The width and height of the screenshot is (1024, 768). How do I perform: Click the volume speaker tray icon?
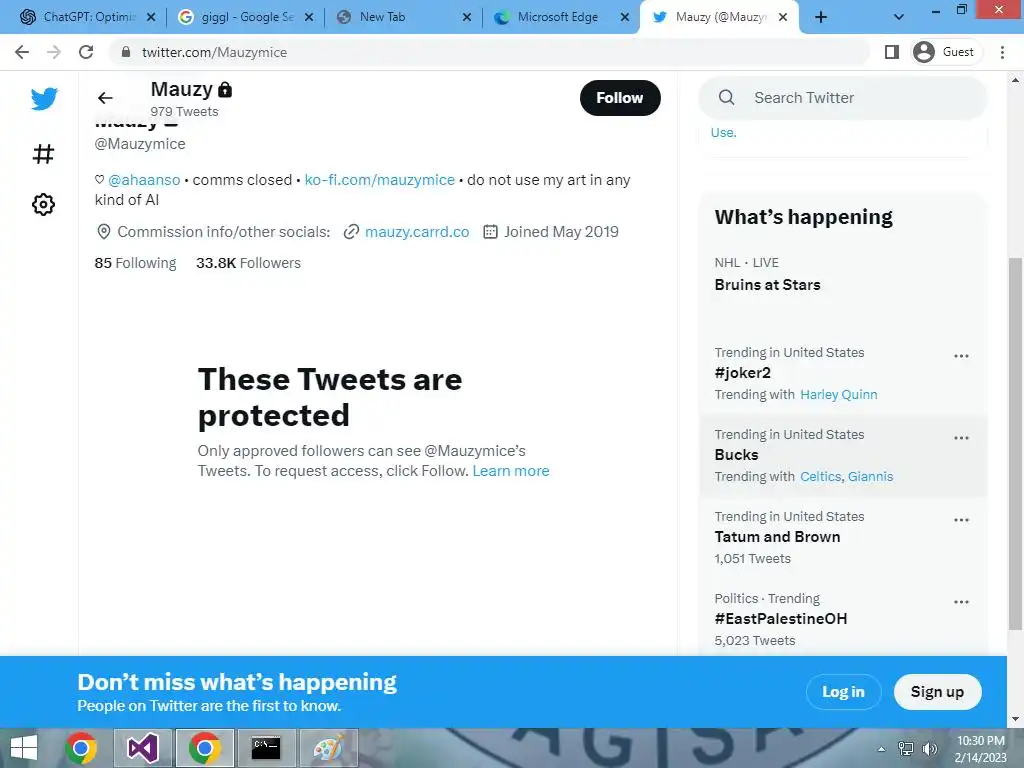[930, 749]
